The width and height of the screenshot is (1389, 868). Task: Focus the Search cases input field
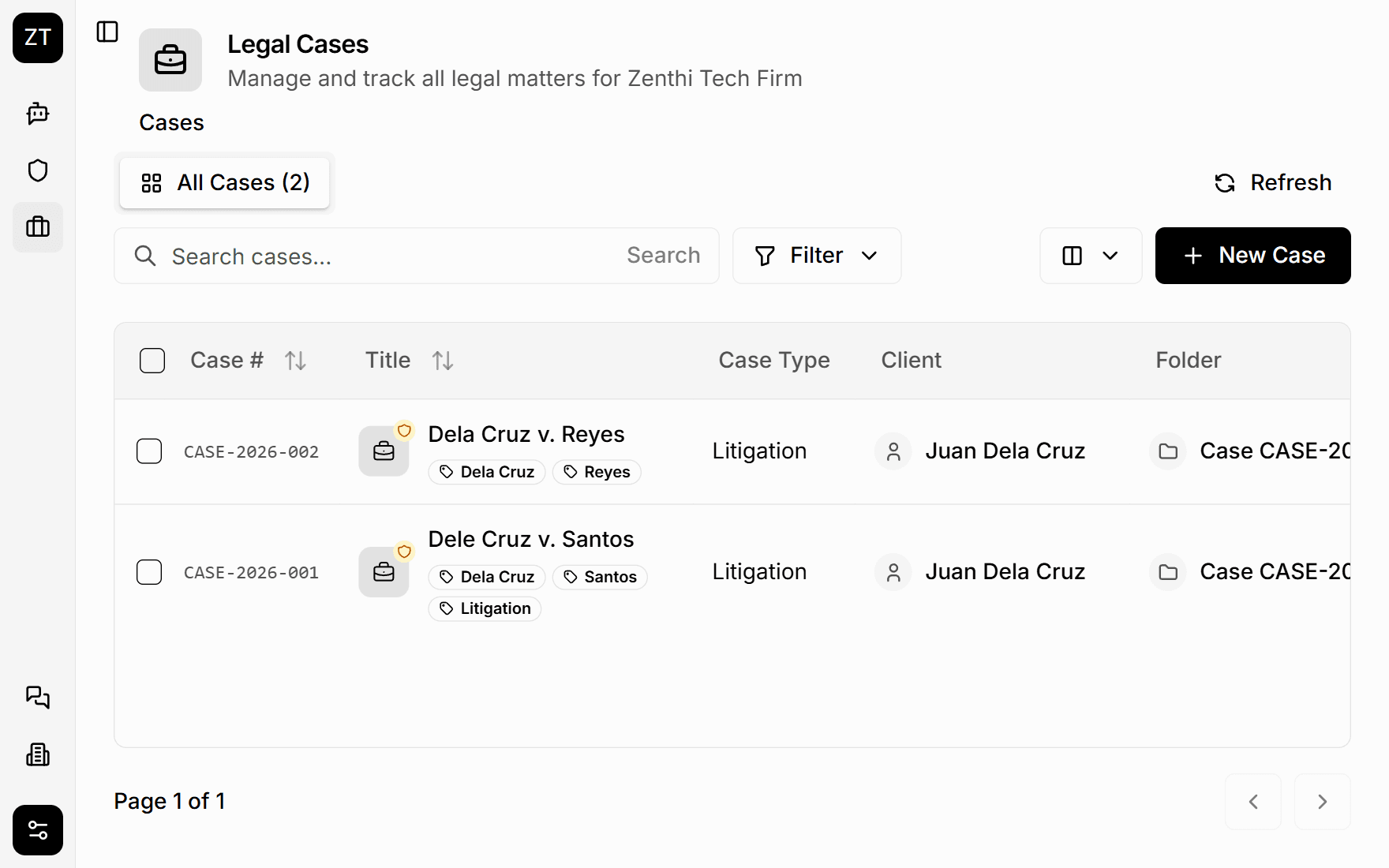pos(387,256)
